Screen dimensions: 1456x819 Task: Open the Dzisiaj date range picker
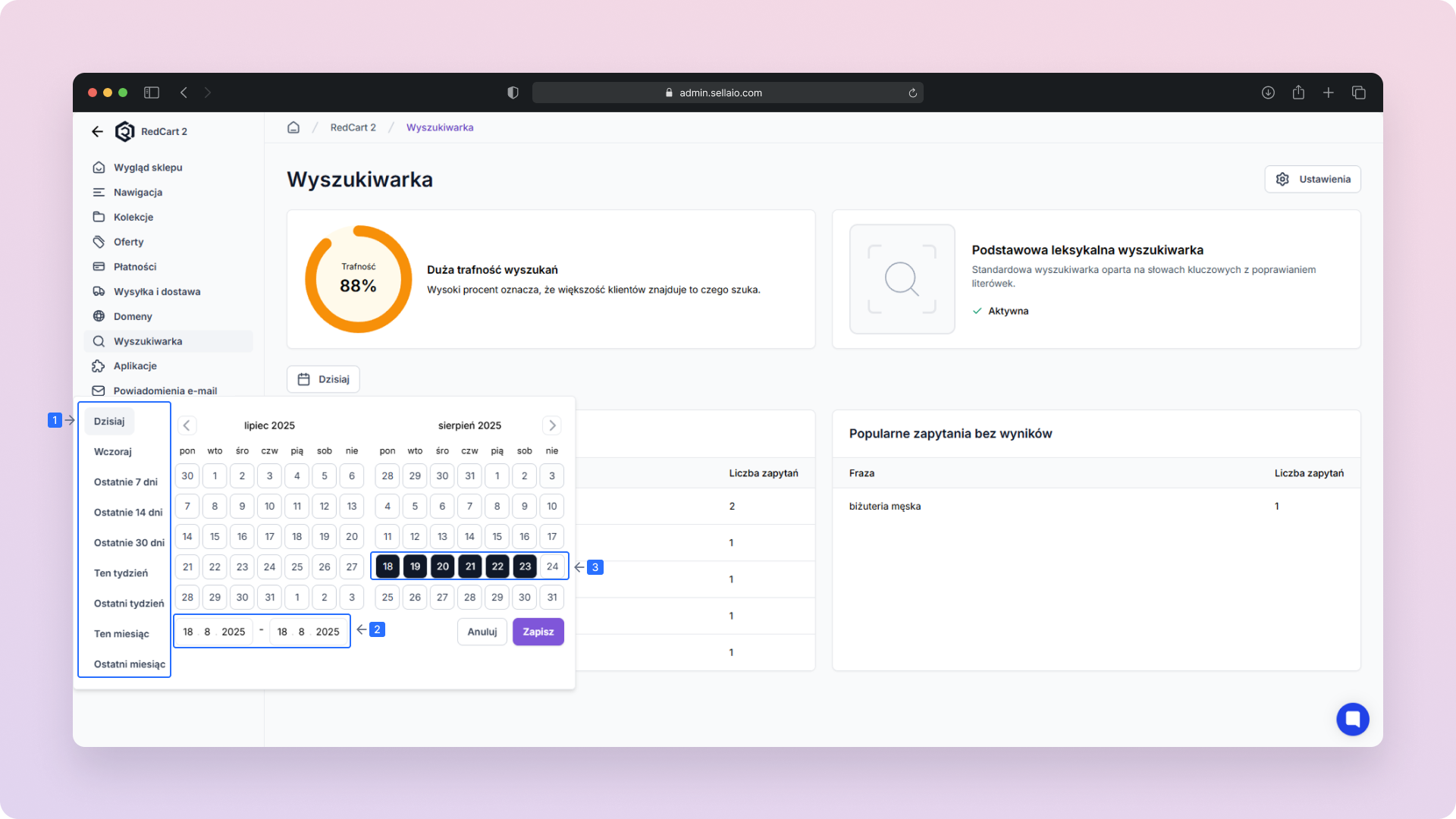coord(323,379)
